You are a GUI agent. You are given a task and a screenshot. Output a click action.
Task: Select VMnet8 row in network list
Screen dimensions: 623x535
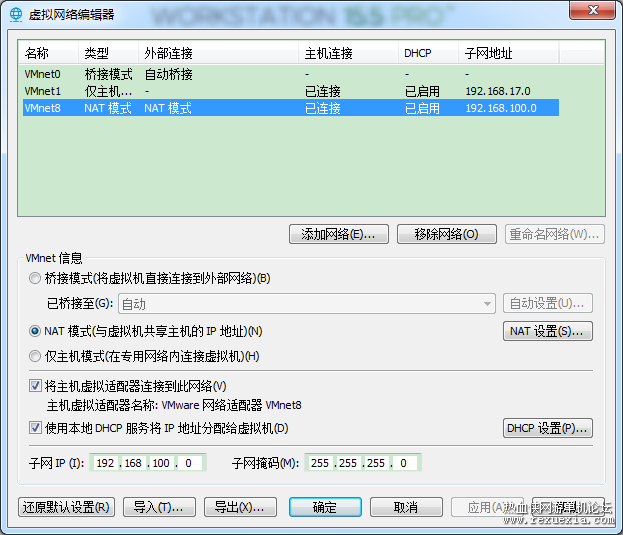291,108
